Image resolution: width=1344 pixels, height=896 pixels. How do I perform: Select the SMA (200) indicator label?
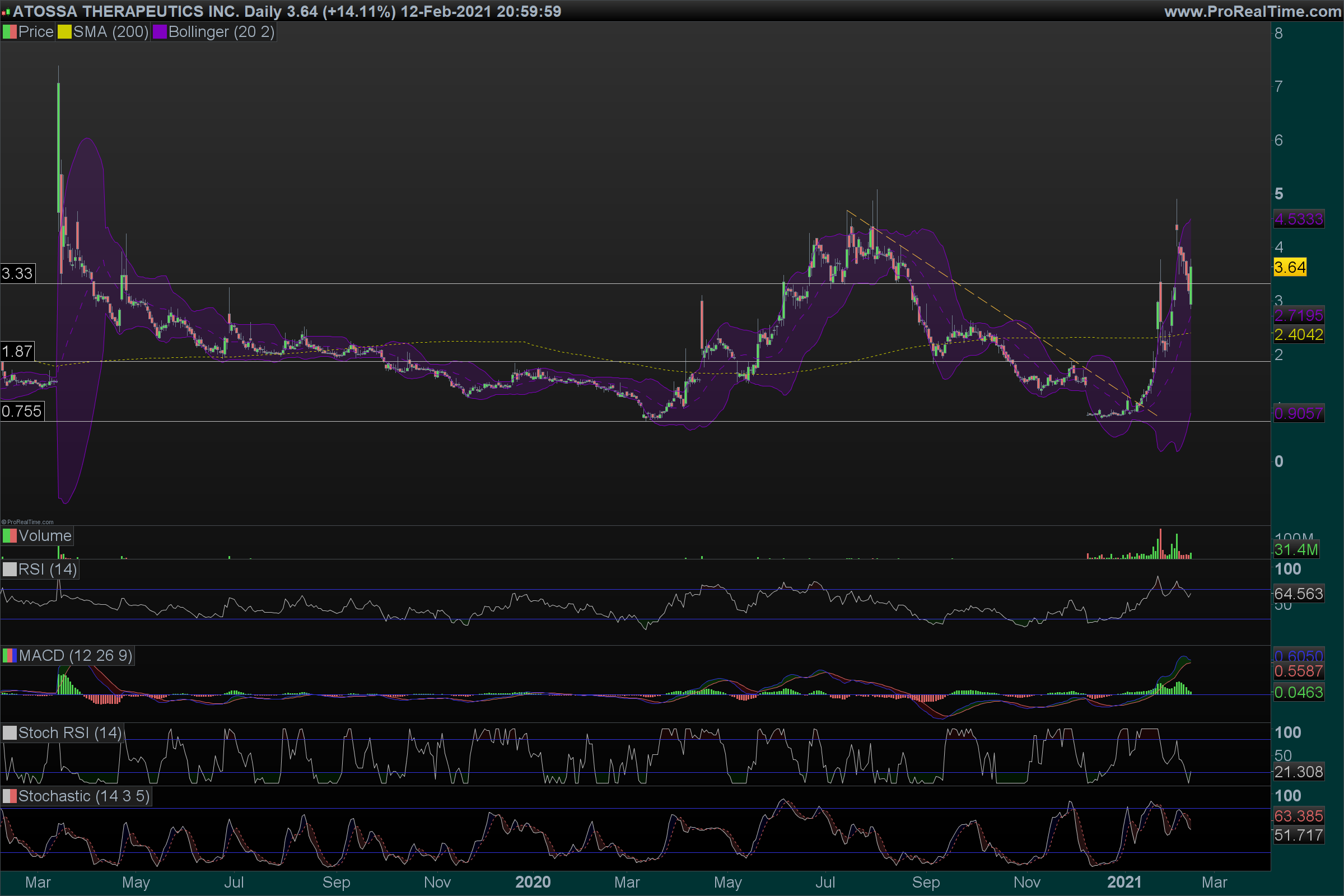coord(111,32)
